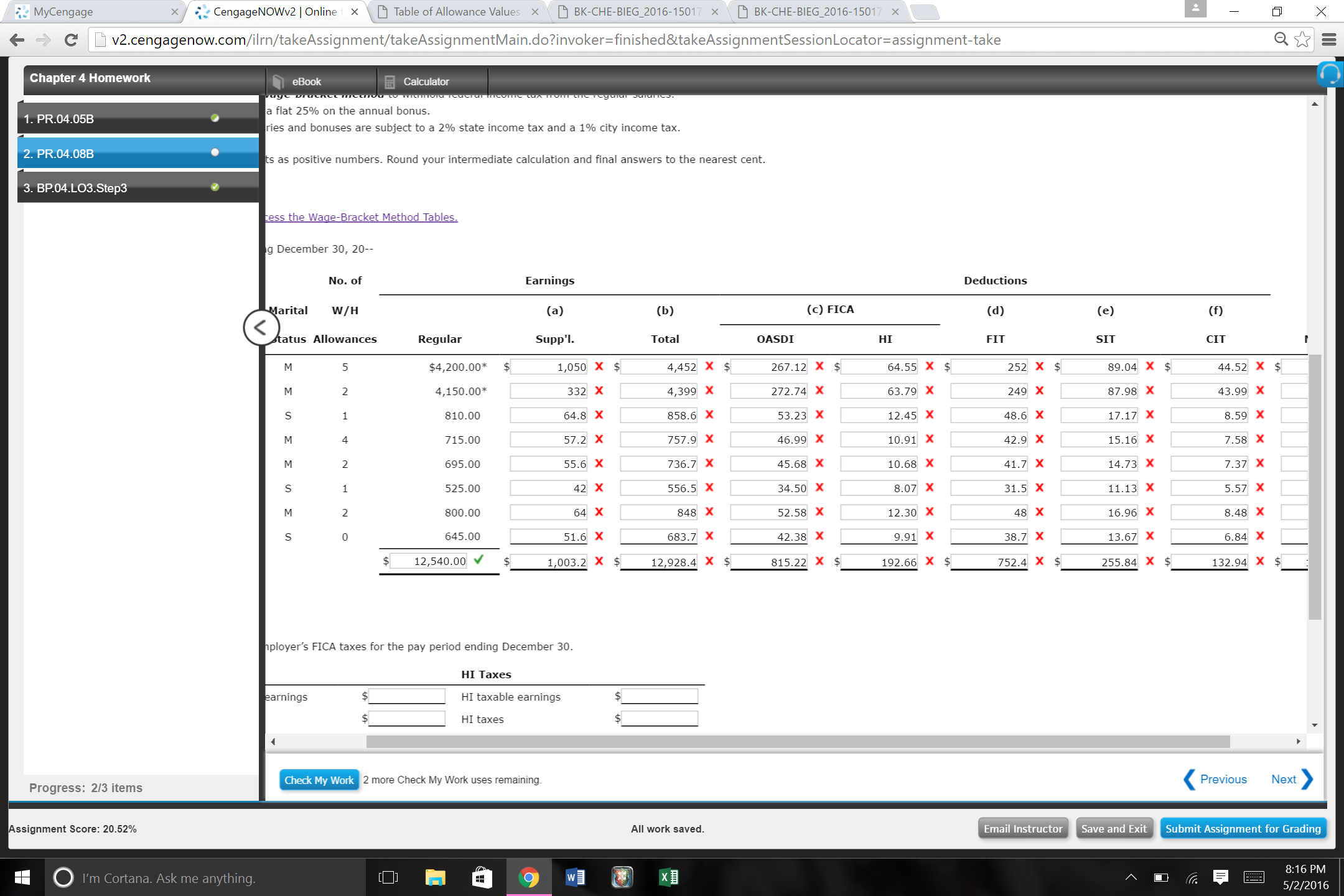Screen dimensions: 1344x896
Task: Open File Explorer from the taskbar
Action: click(x=436, y=877)
